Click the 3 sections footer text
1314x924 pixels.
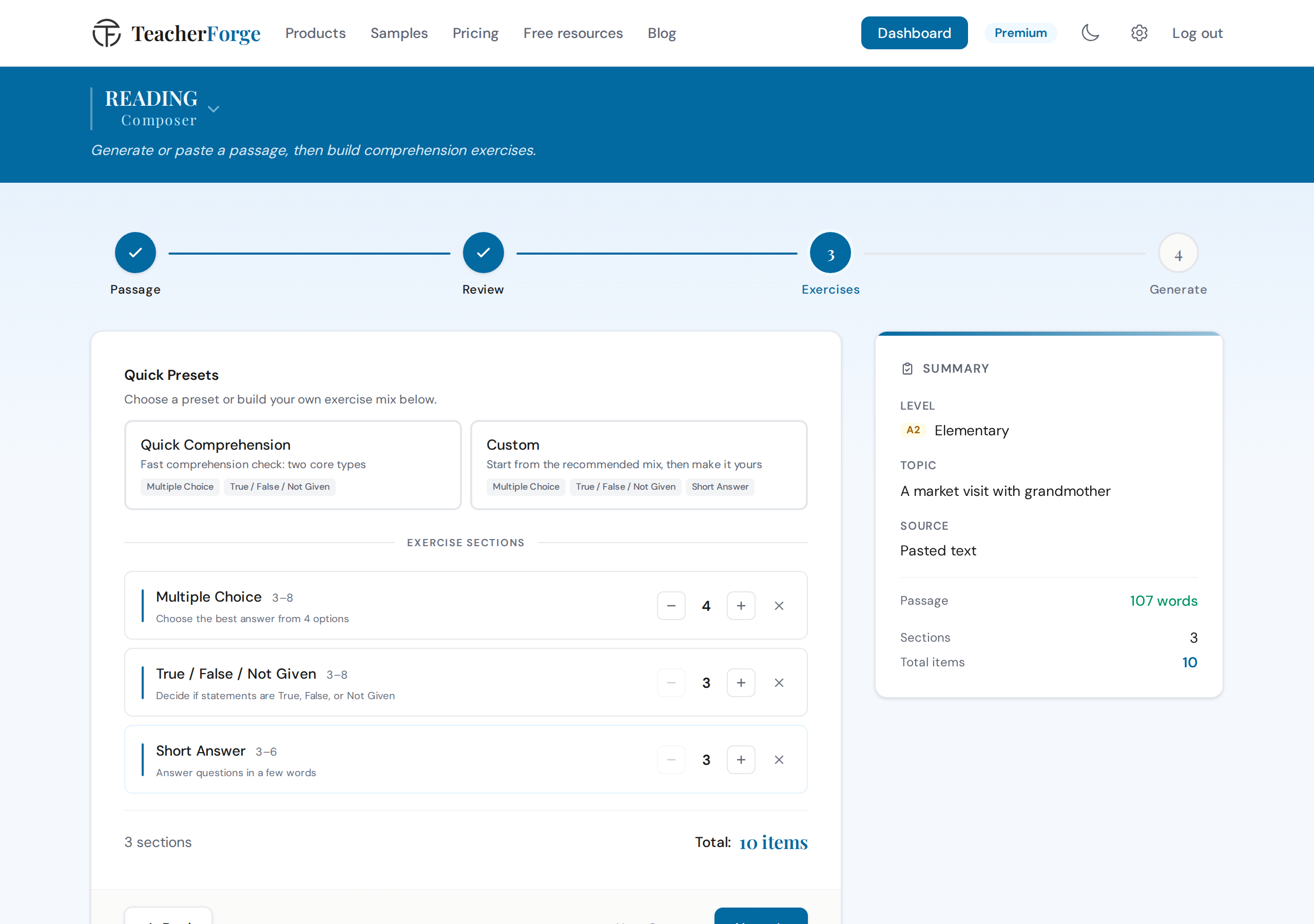(x=158, y=842)
